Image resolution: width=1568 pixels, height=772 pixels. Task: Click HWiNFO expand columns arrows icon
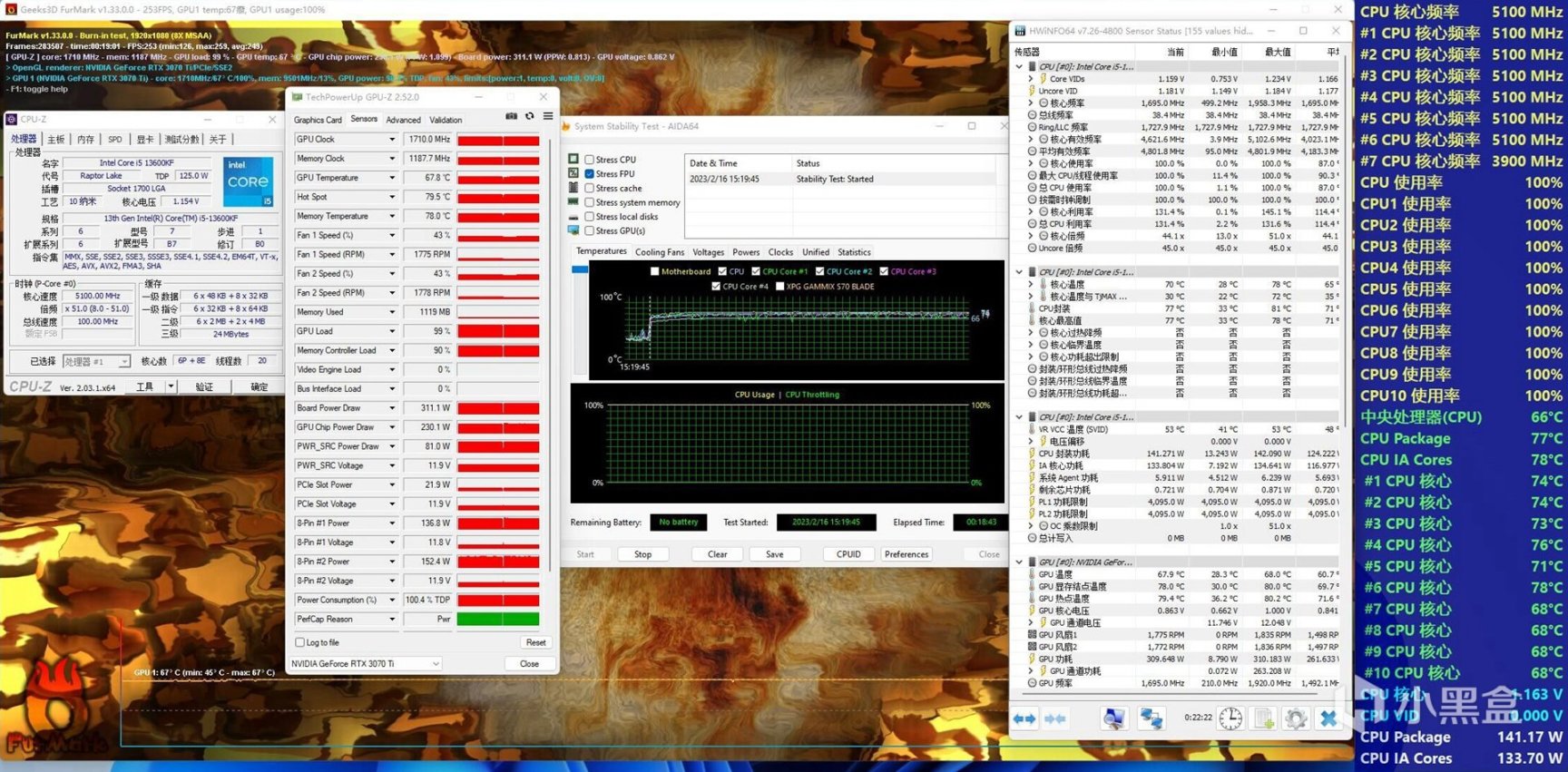tap(1024, 718)
